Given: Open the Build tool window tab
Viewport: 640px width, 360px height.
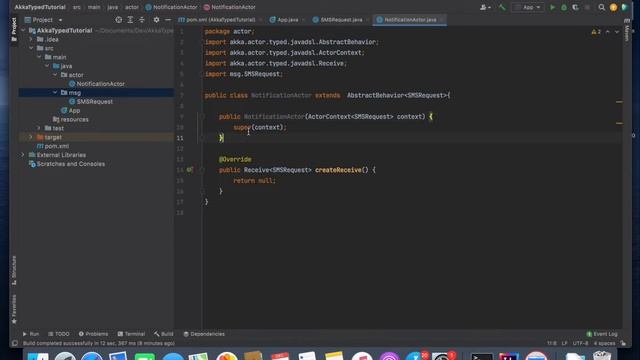Looking at the screenshot, I should 164,334.
